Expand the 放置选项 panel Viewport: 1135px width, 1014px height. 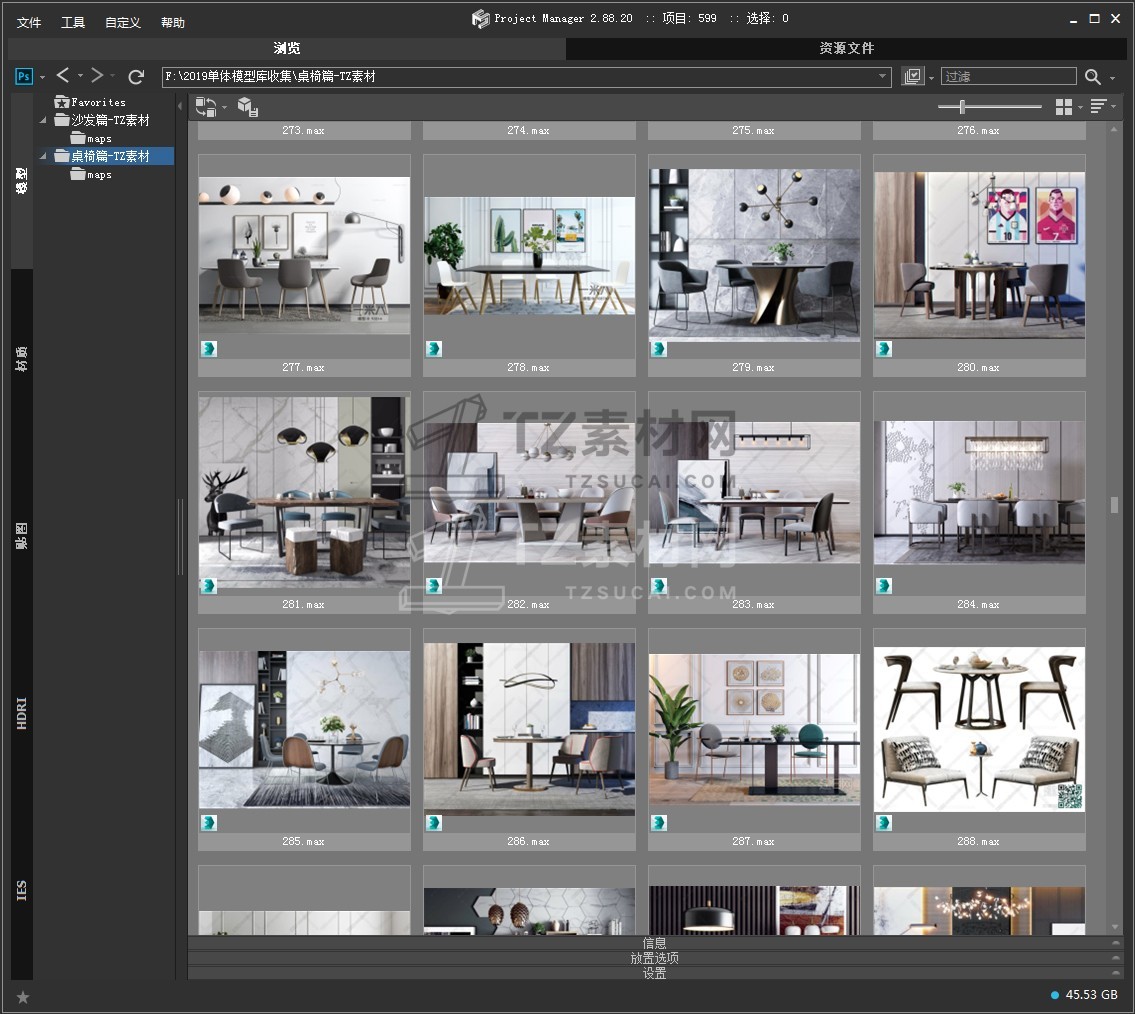[x=655, y=957]
